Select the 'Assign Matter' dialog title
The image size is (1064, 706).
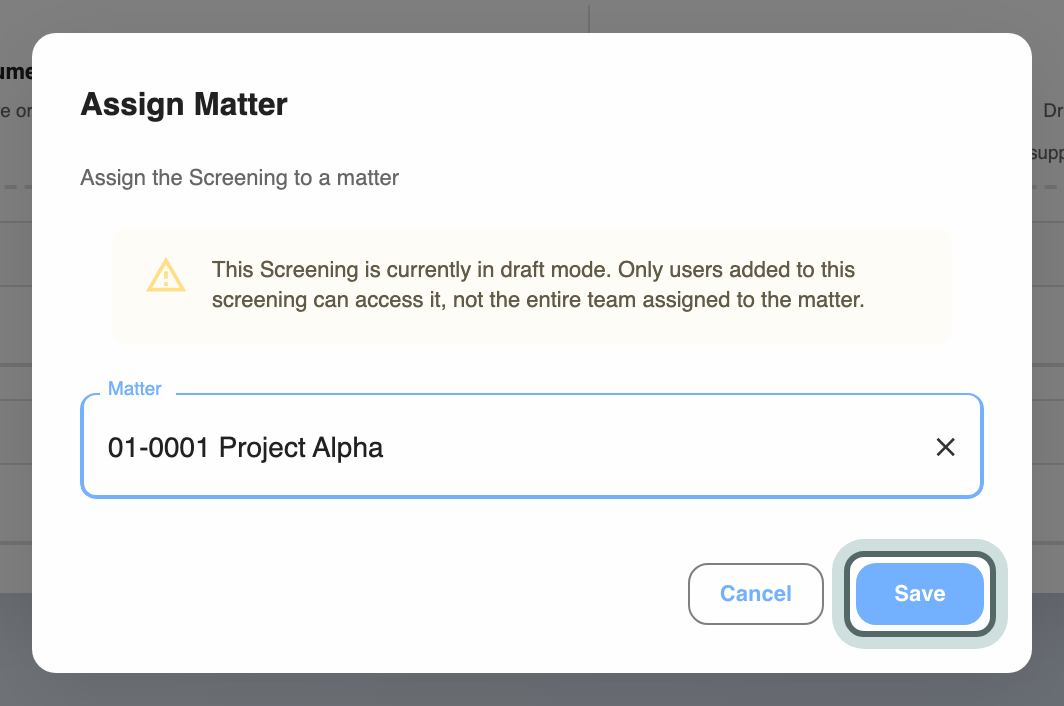184,105
